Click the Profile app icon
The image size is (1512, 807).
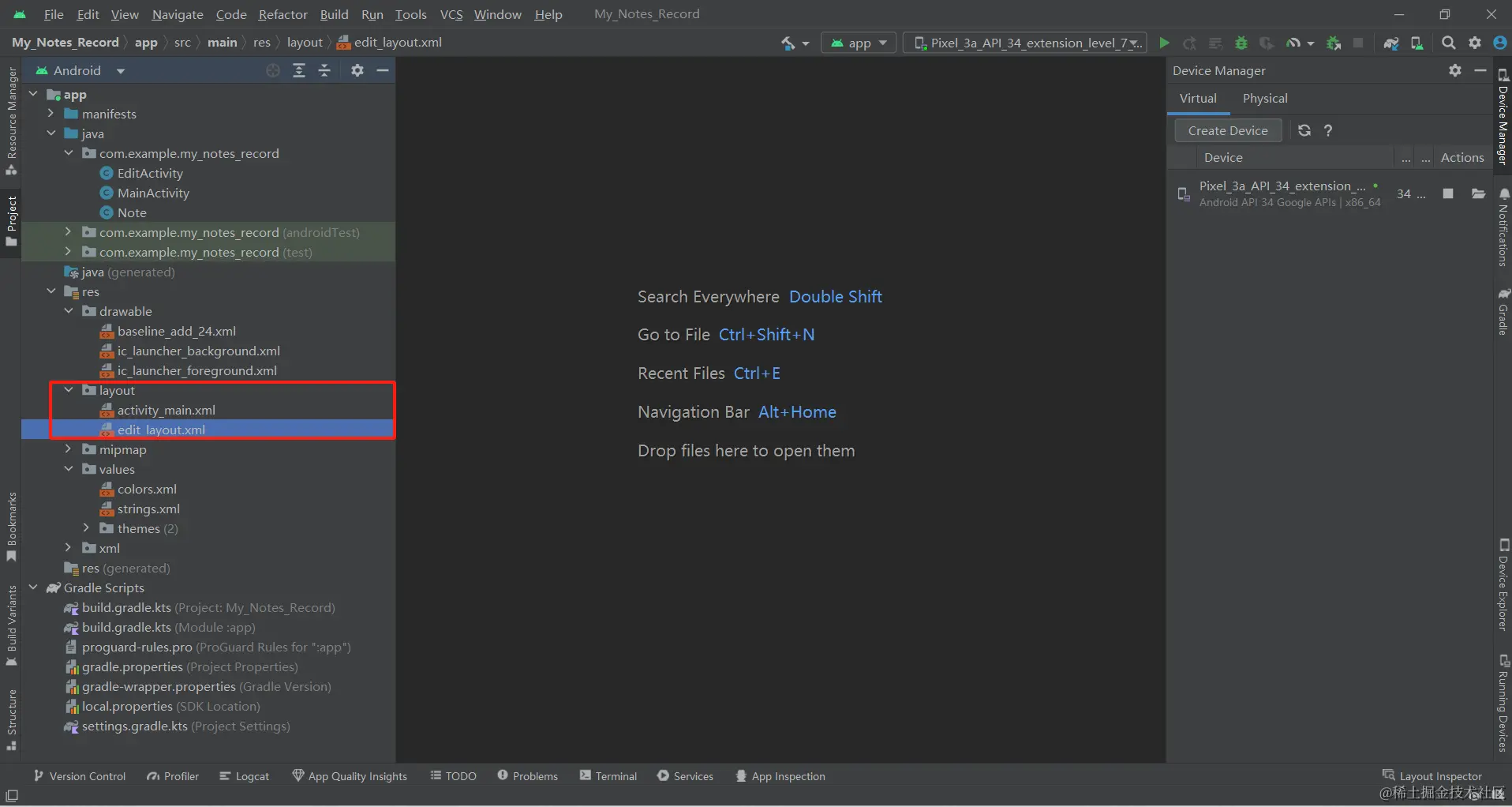[x=1293, y=43]
